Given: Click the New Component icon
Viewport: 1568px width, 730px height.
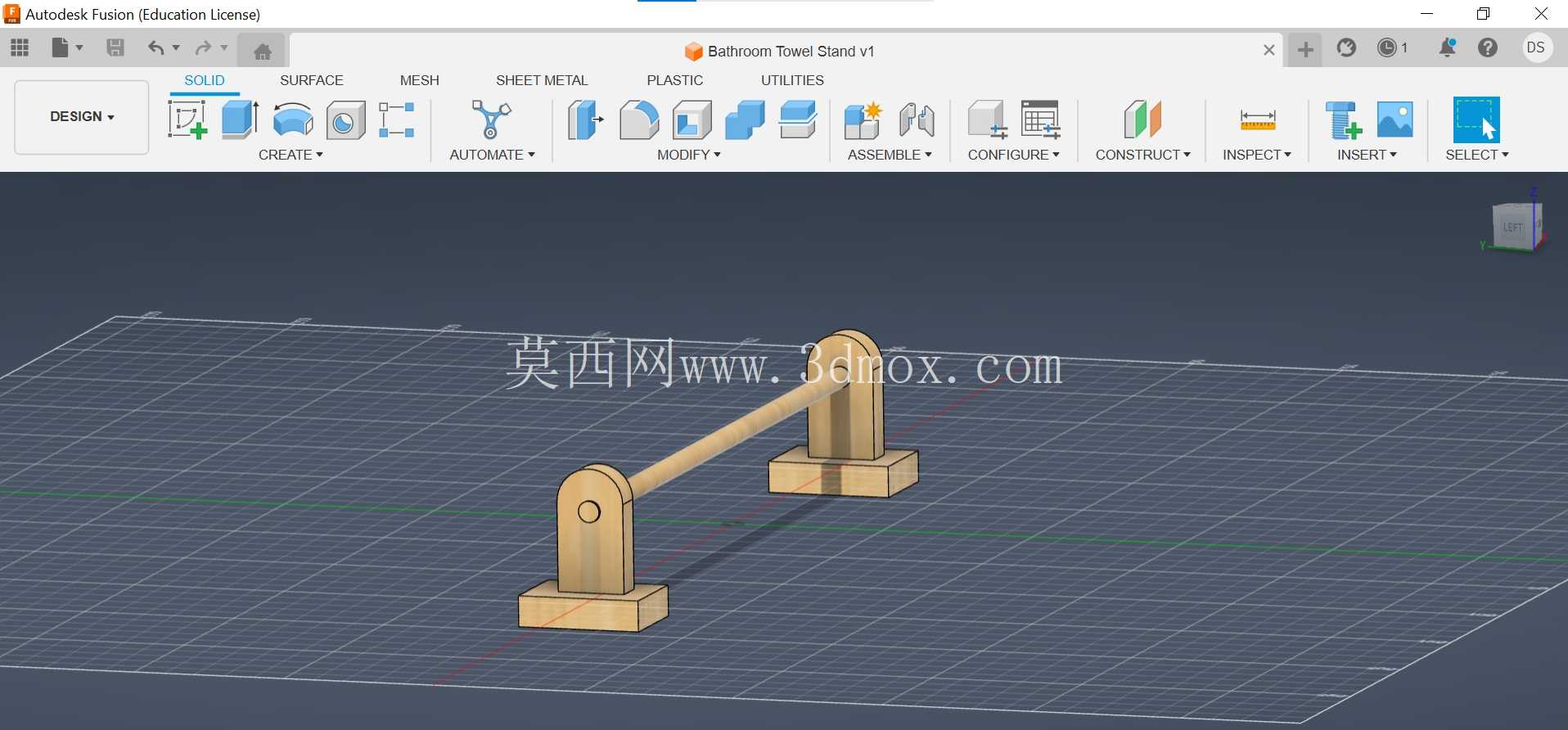Looking at the screenshot, I should [x=863, y=119].
